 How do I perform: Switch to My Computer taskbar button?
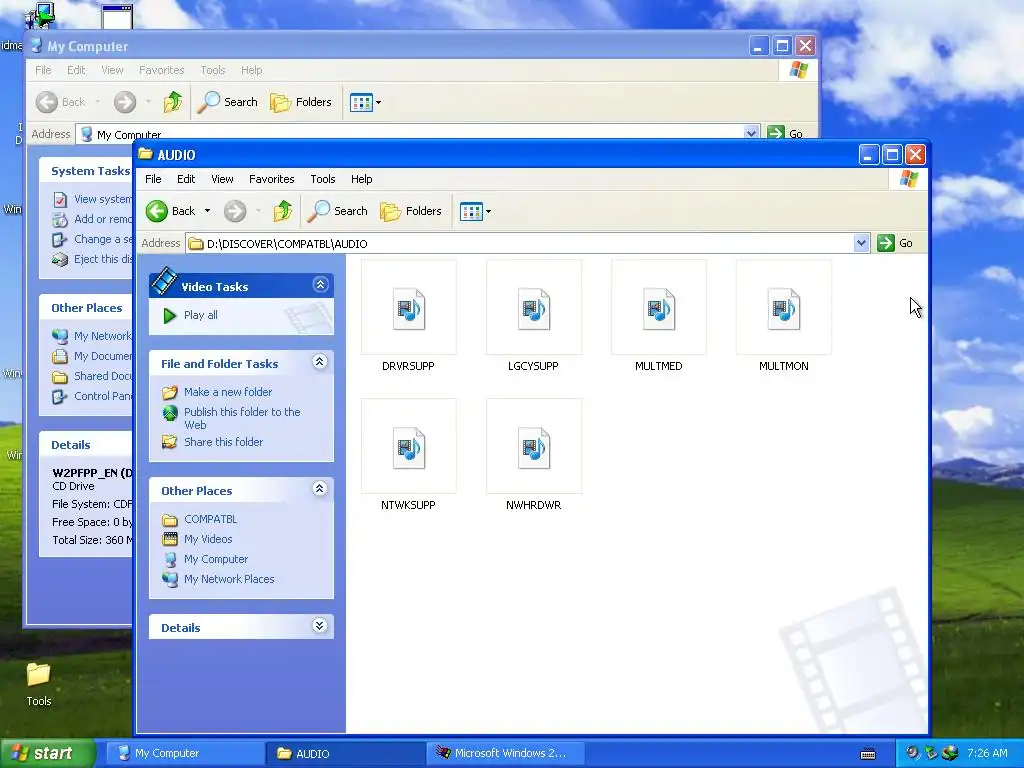(185, 753)
